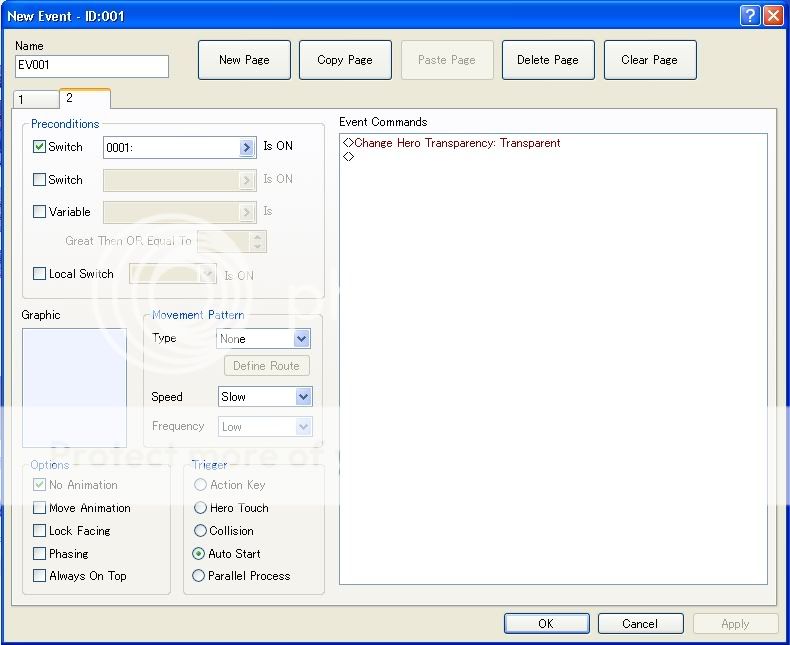Open the movement Speed dropdown
Viewport: 790px width, 645px height.
(304, 397)
